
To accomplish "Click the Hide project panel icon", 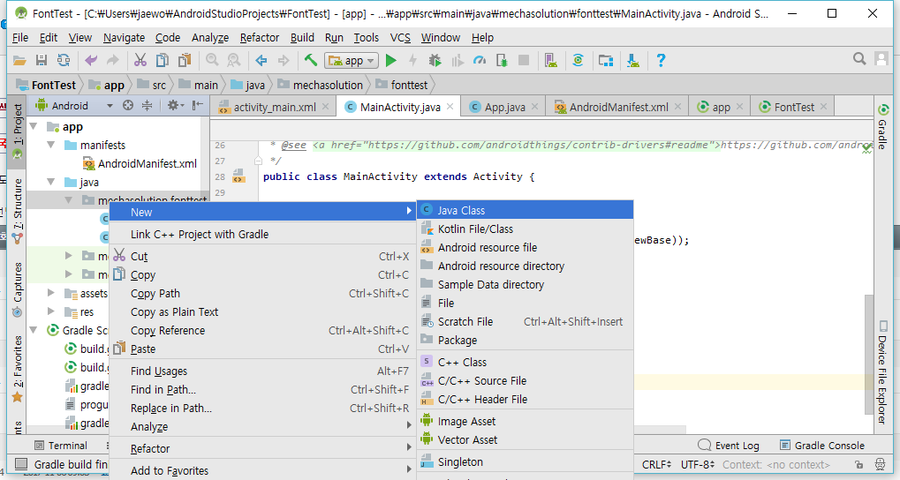I will (197, 105).
